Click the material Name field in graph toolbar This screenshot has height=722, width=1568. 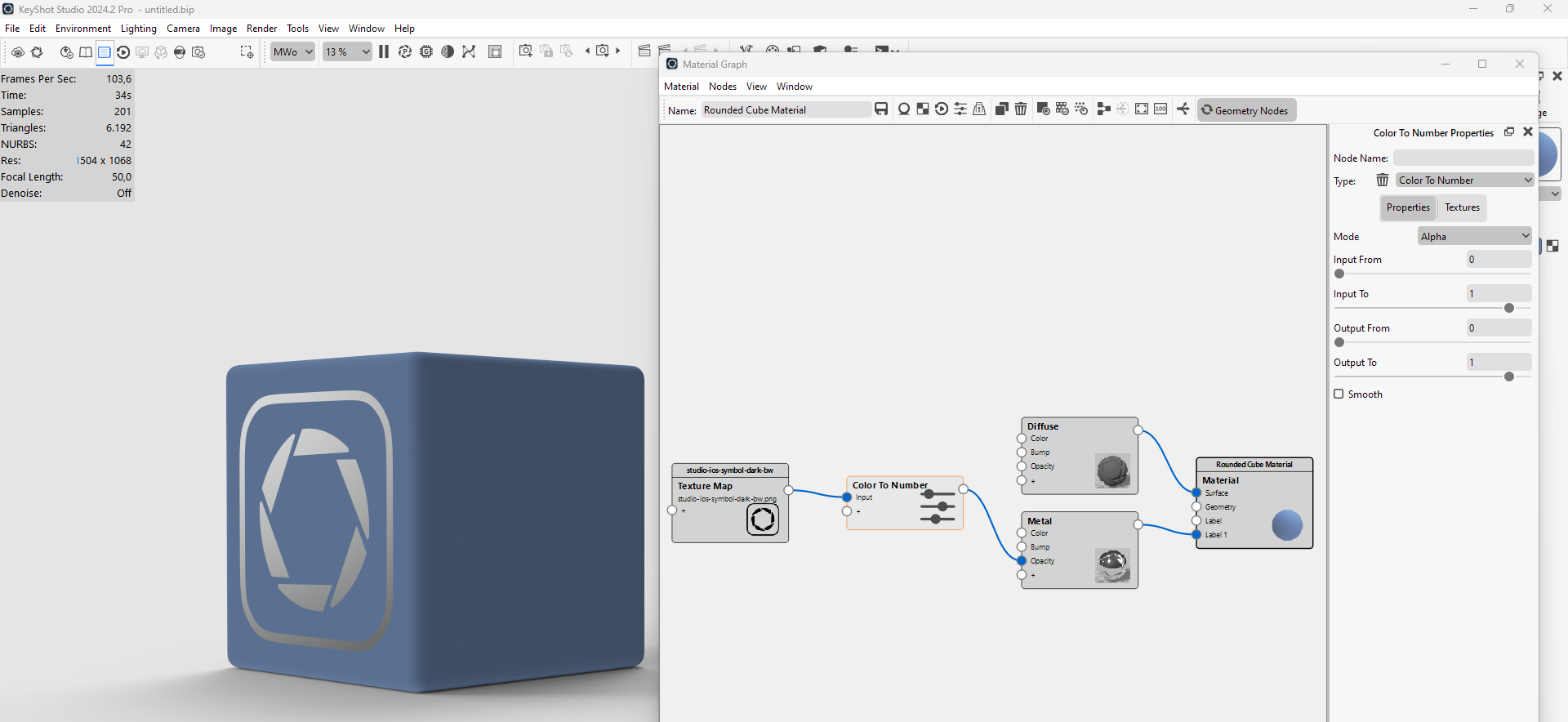point(786,109)
